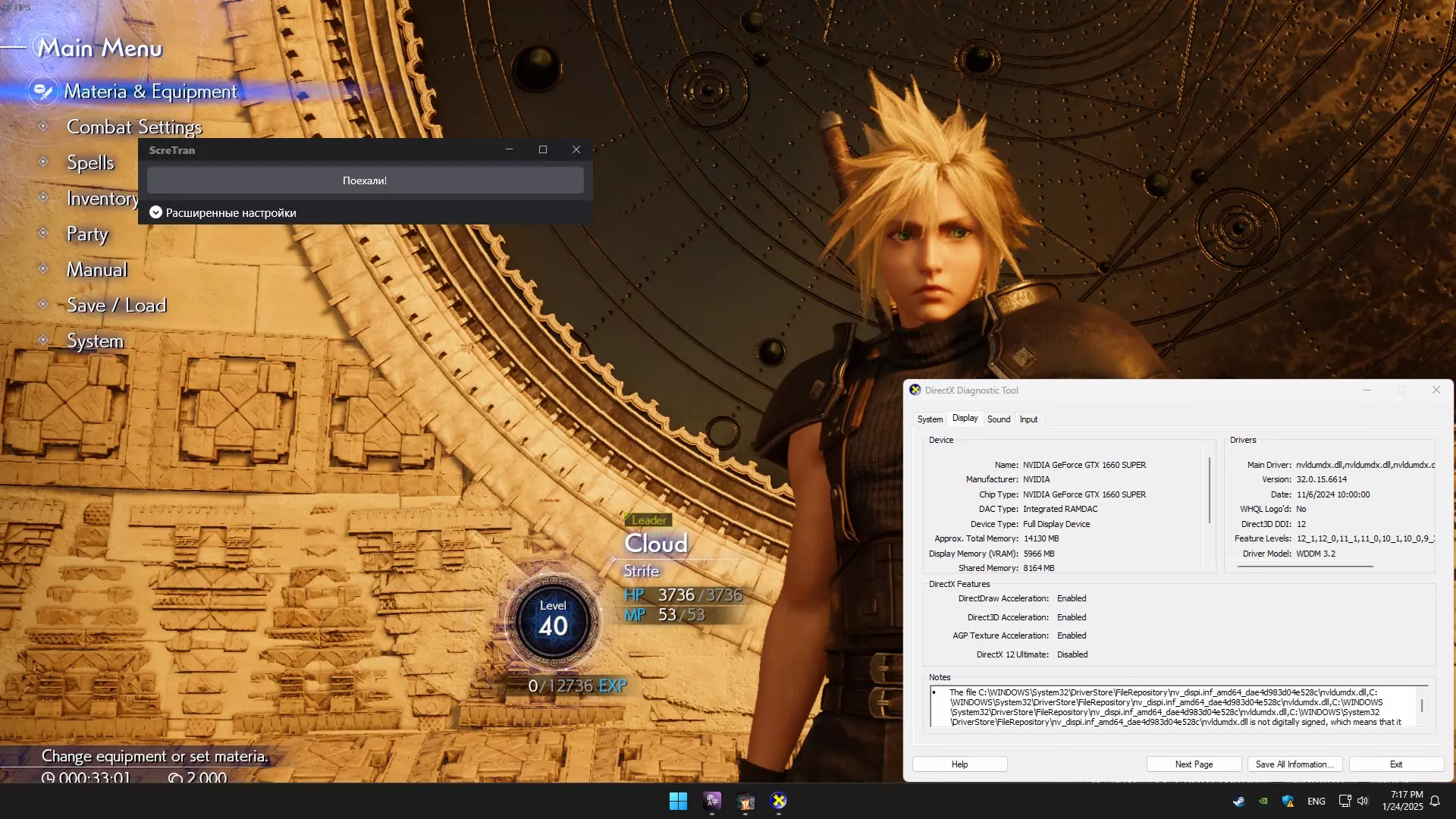Screen dimensions: 1456x819
Task: Click the DirectX Diagnostic taskbar icon
Action: click(x=779, y=801)
